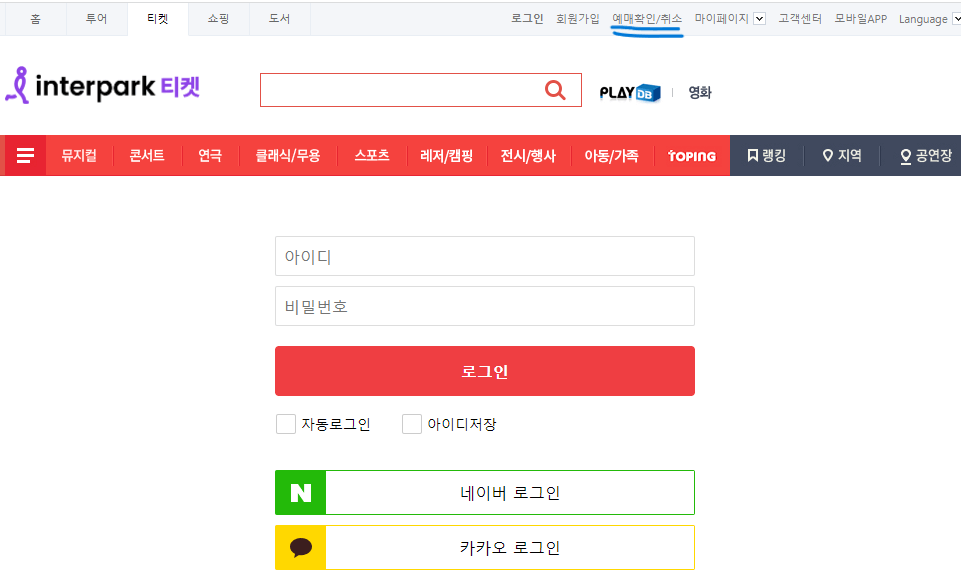This screenshot has width=961, height=577.
Task: Click the 카카오 로그인 button
Action: coord(485,547)
